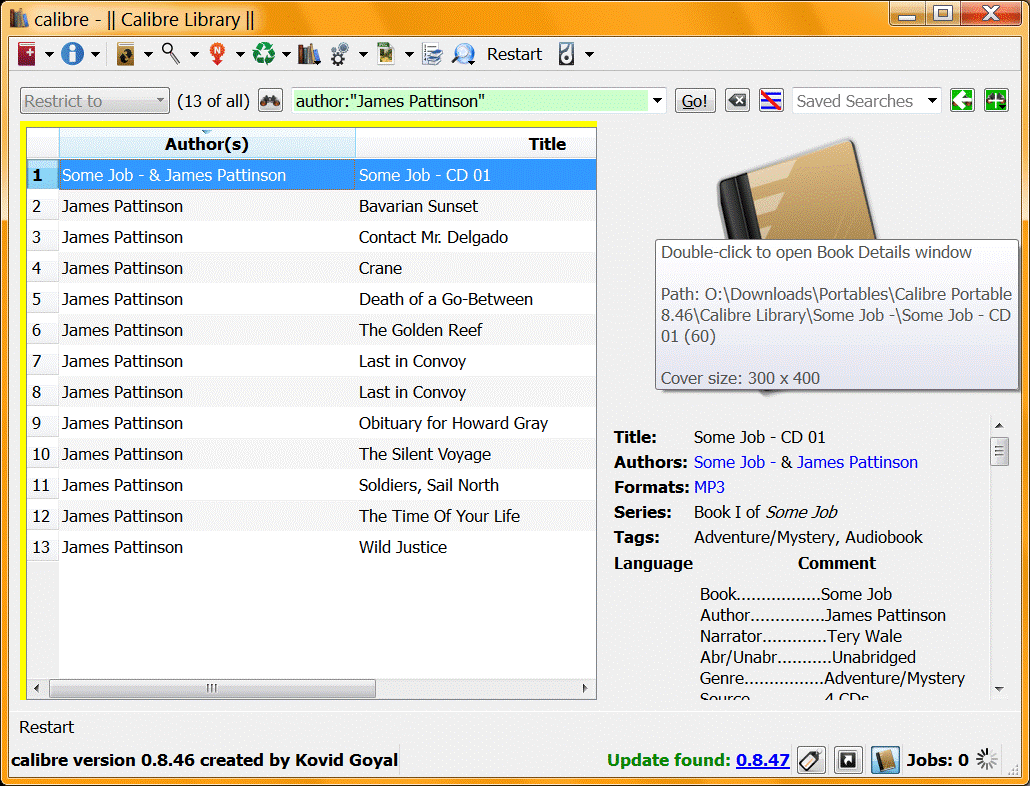Click the blue magnifier search icon
This screenshot has height=786, width=1030.
click(x=463, y=54)
